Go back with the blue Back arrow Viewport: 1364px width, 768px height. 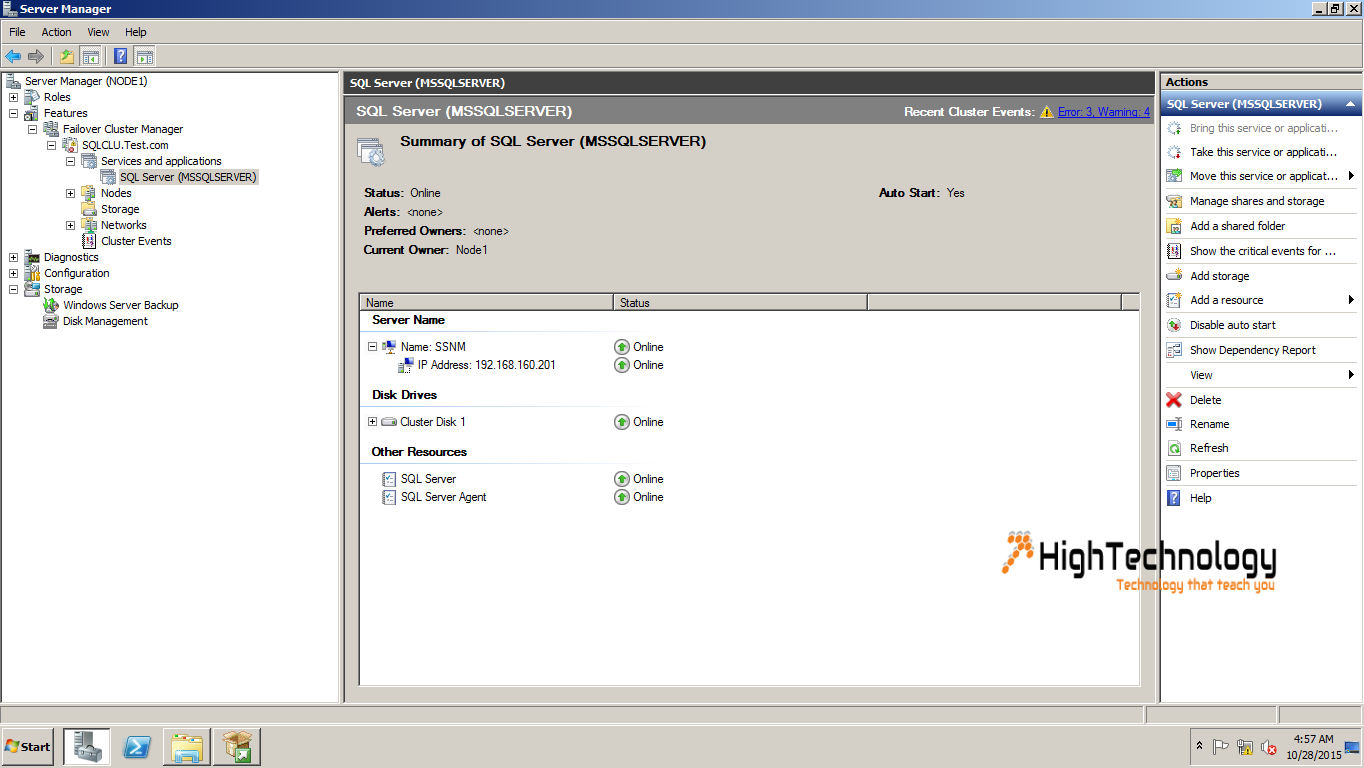point(13,56)
